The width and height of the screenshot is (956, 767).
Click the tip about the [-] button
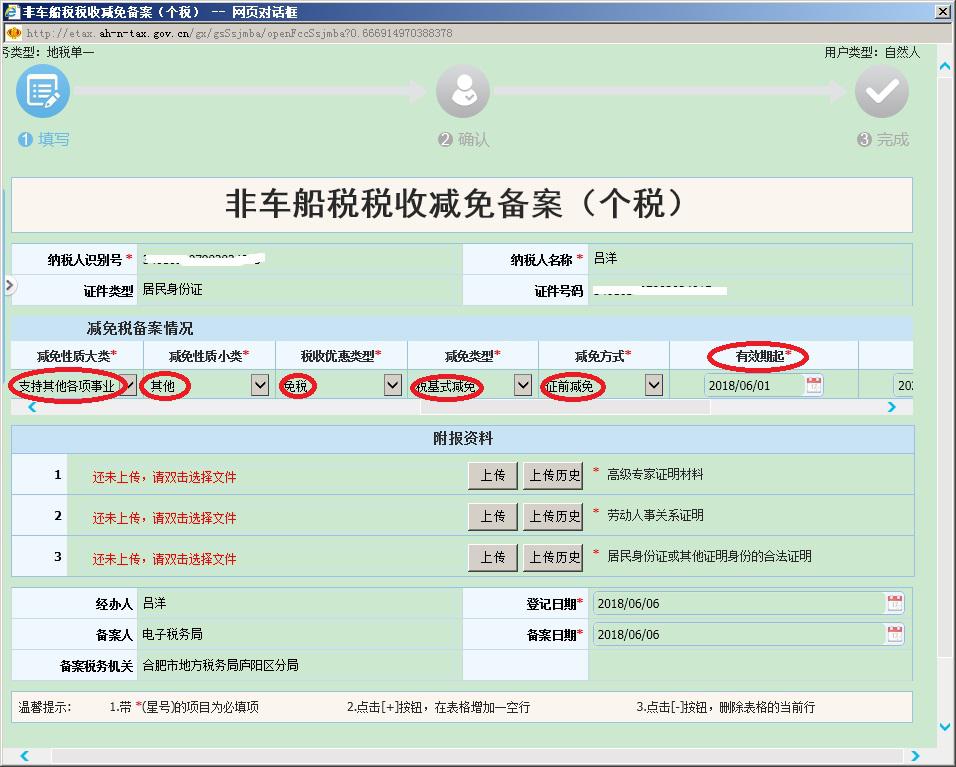point(726,707)
